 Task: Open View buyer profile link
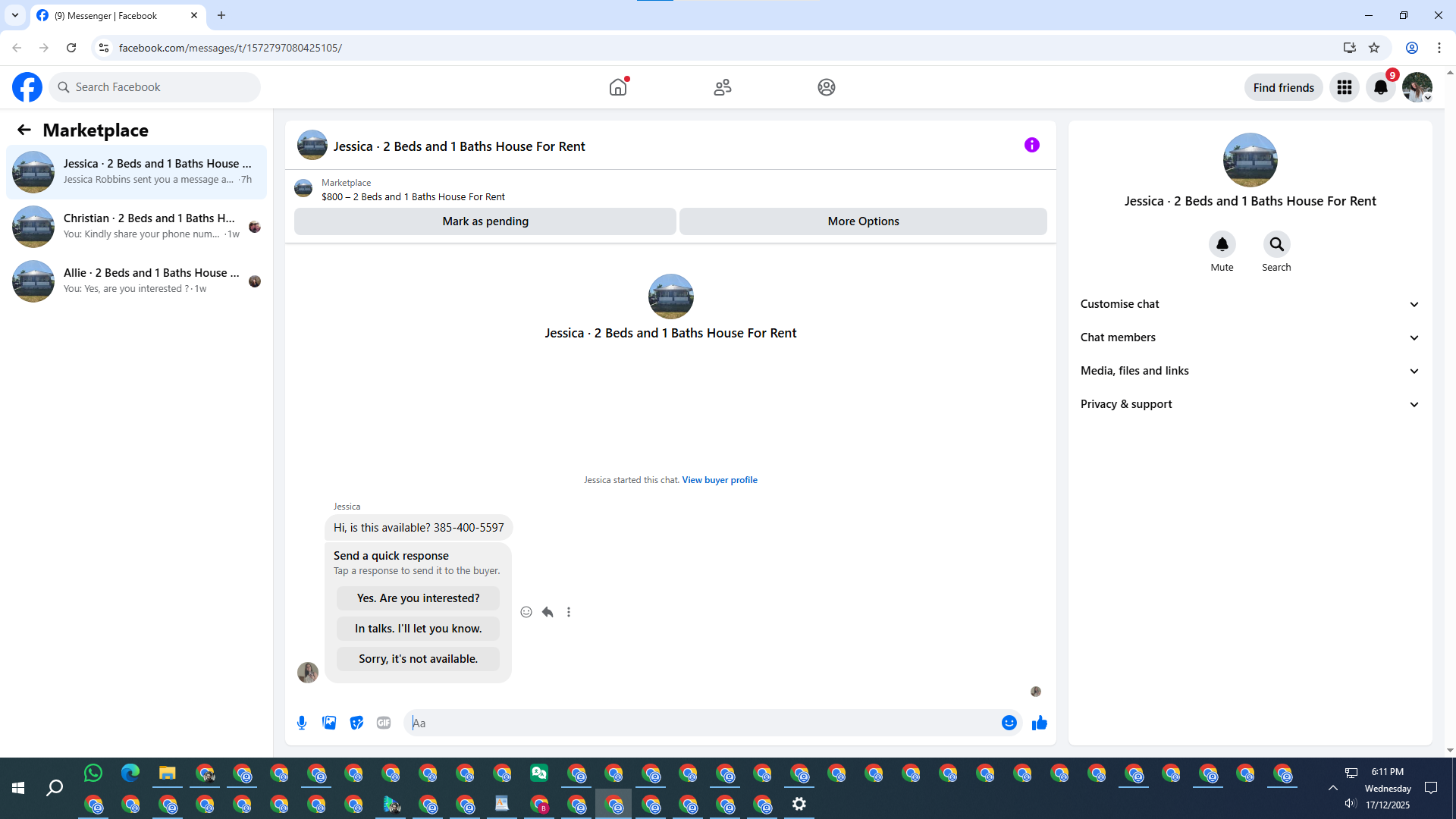tap(720, 480)
